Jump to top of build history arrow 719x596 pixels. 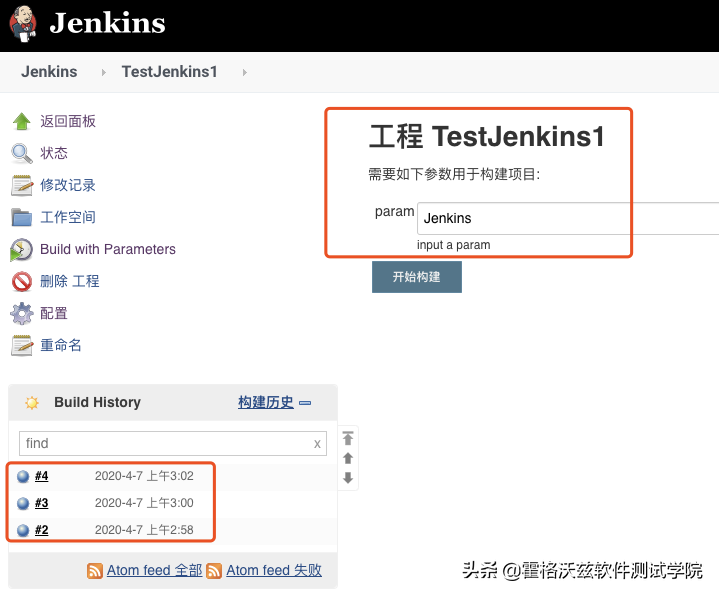tap(348, 438)
